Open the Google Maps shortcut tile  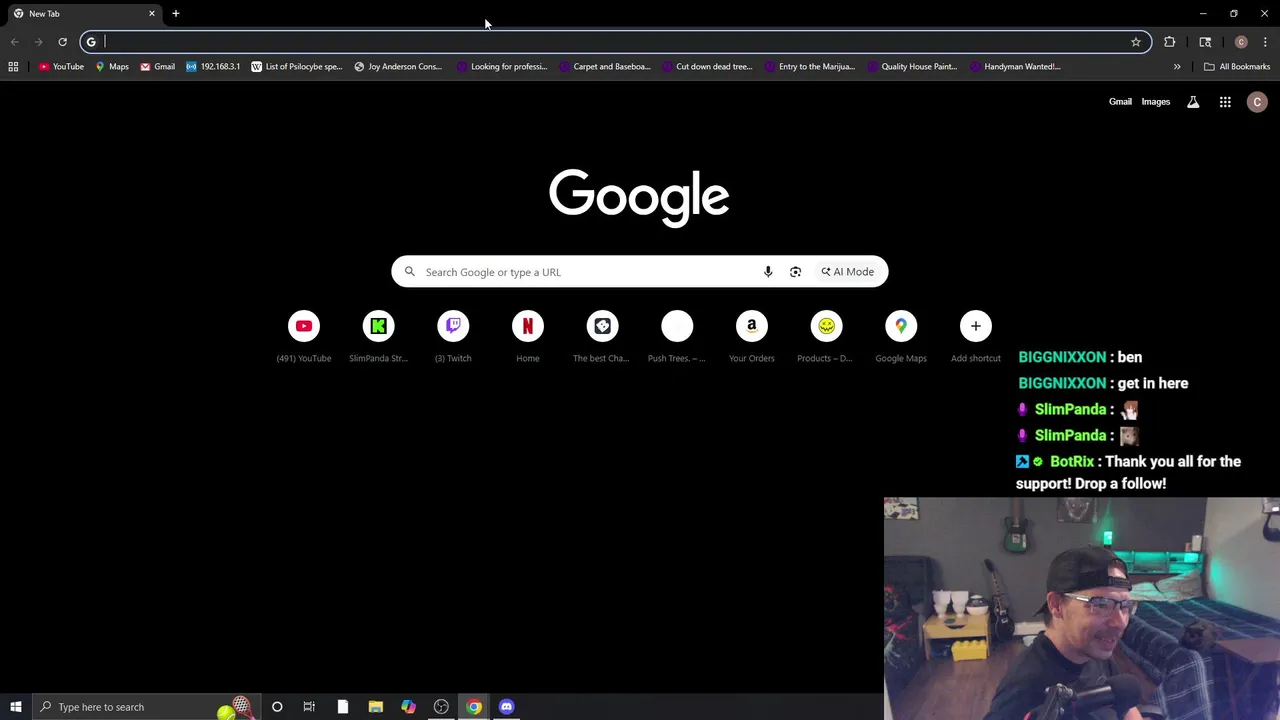[x=901, y=337]
